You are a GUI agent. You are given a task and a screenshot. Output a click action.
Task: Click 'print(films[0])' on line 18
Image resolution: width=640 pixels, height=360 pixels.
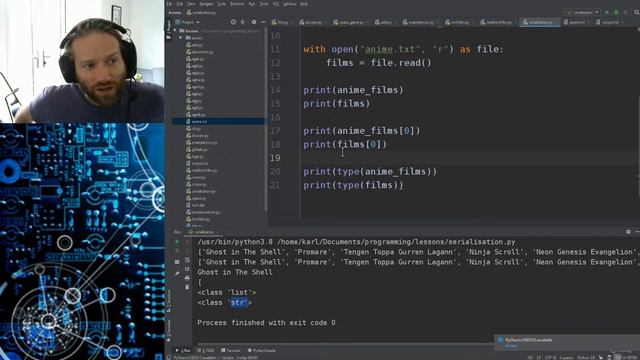(x=345, y=144)
